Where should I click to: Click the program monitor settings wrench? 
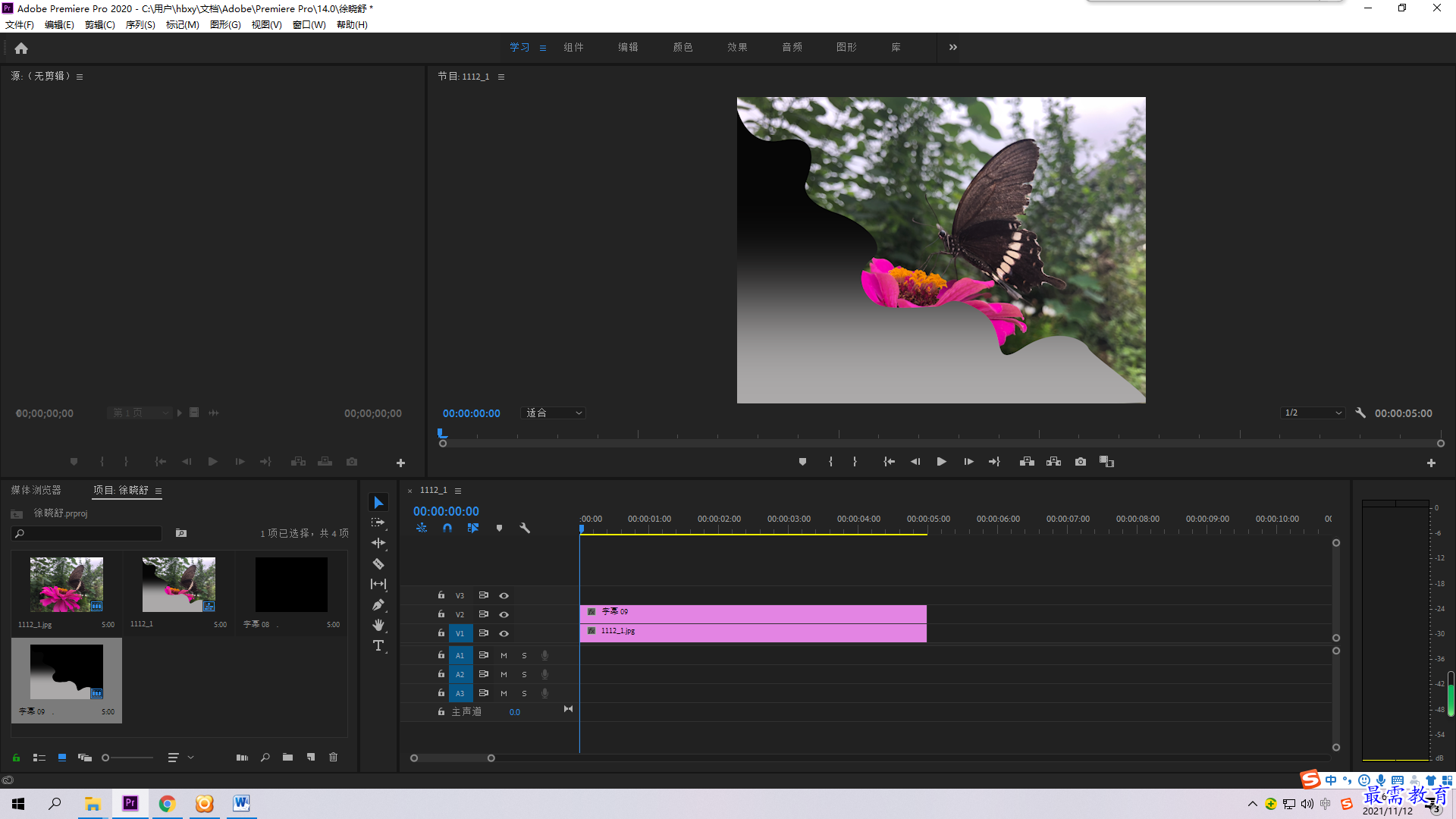1360,413
